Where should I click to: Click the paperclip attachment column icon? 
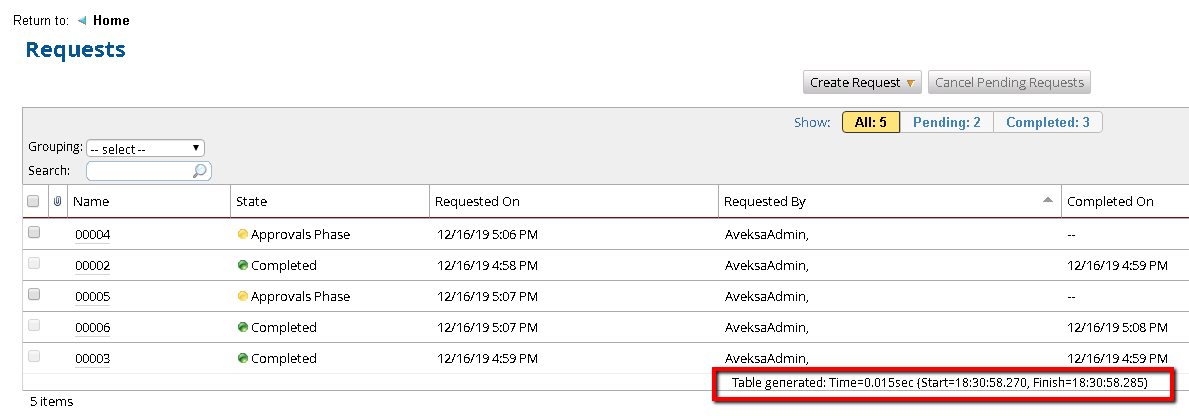click(58, 202)
